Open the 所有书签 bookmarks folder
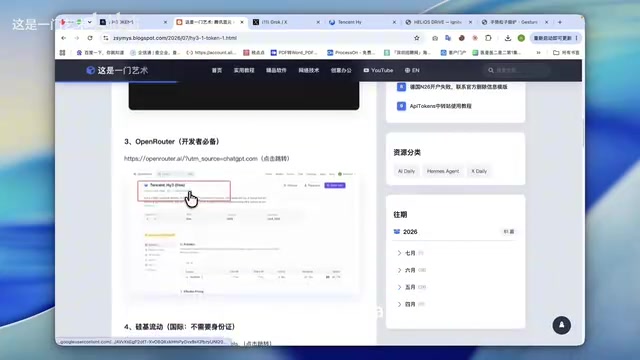The image size is (640, 360). click(x=566, y=53)
